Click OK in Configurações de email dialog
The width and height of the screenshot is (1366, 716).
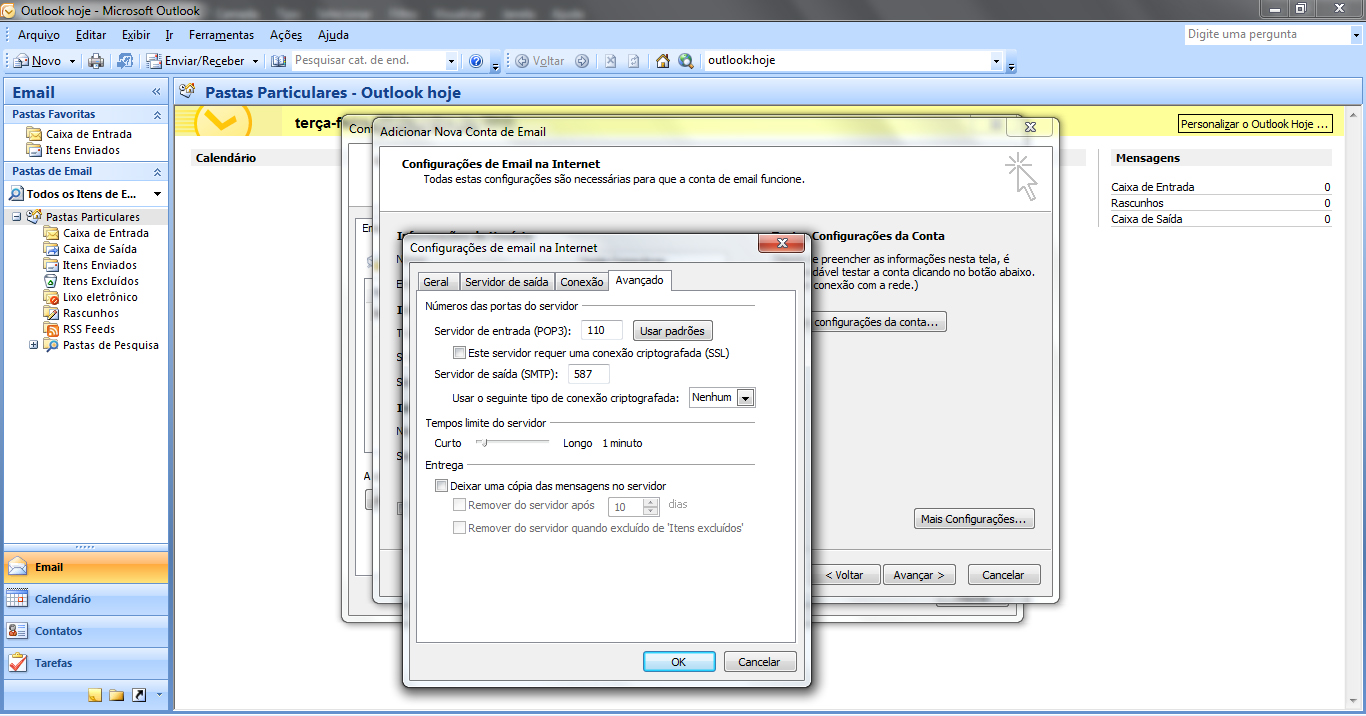coord(679,662)
